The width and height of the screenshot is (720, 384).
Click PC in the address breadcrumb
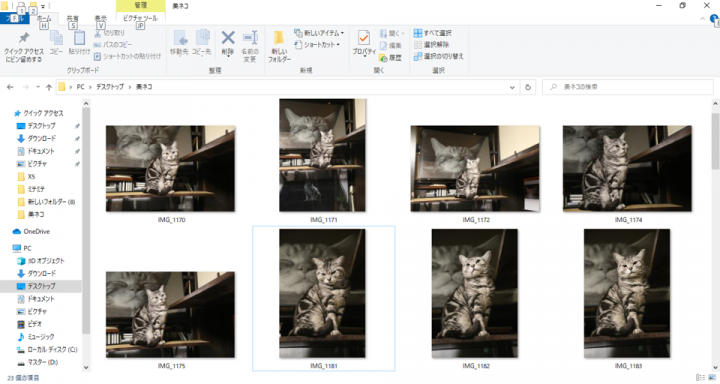coord(80,87)
